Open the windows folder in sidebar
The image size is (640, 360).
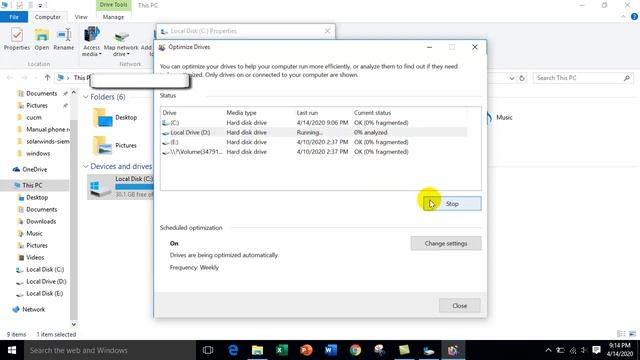coord(38,153)
